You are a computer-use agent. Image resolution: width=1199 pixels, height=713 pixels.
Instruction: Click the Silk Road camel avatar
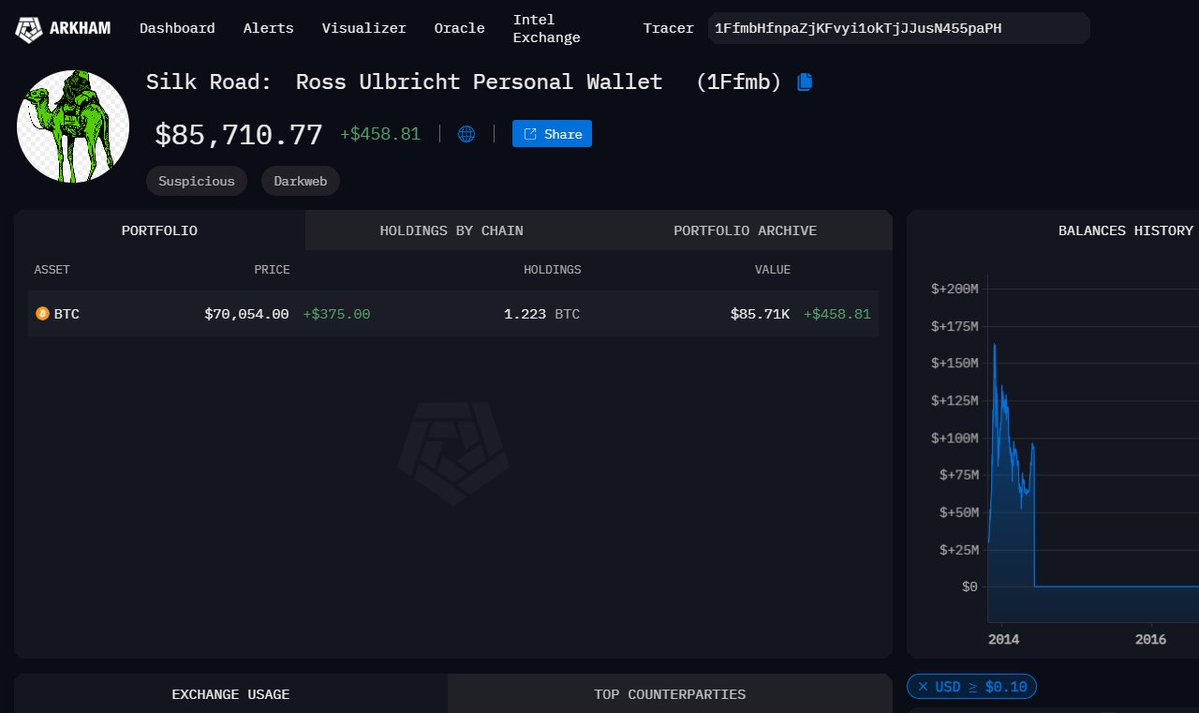tap(73, 127)
